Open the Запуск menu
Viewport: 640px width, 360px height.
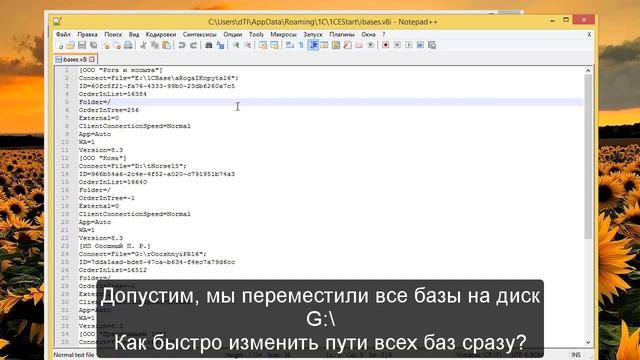(313, 34)
